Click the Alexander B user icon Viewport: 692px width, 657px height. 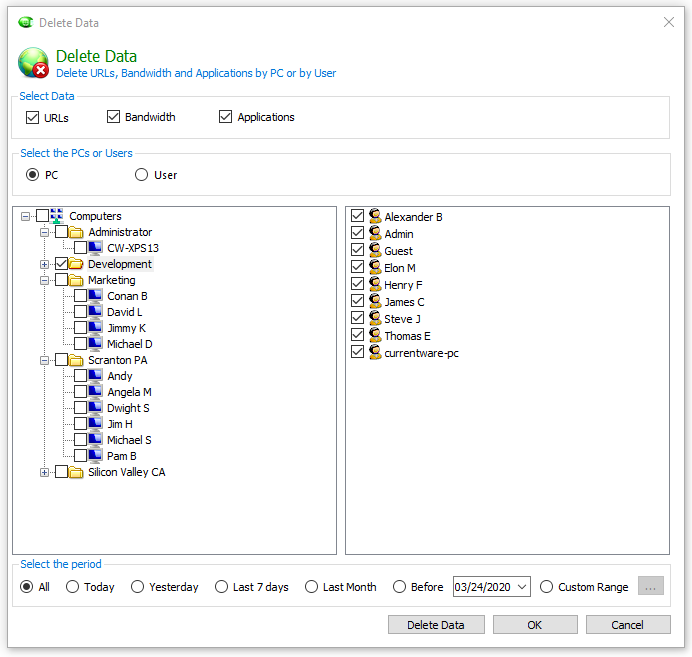375,216
